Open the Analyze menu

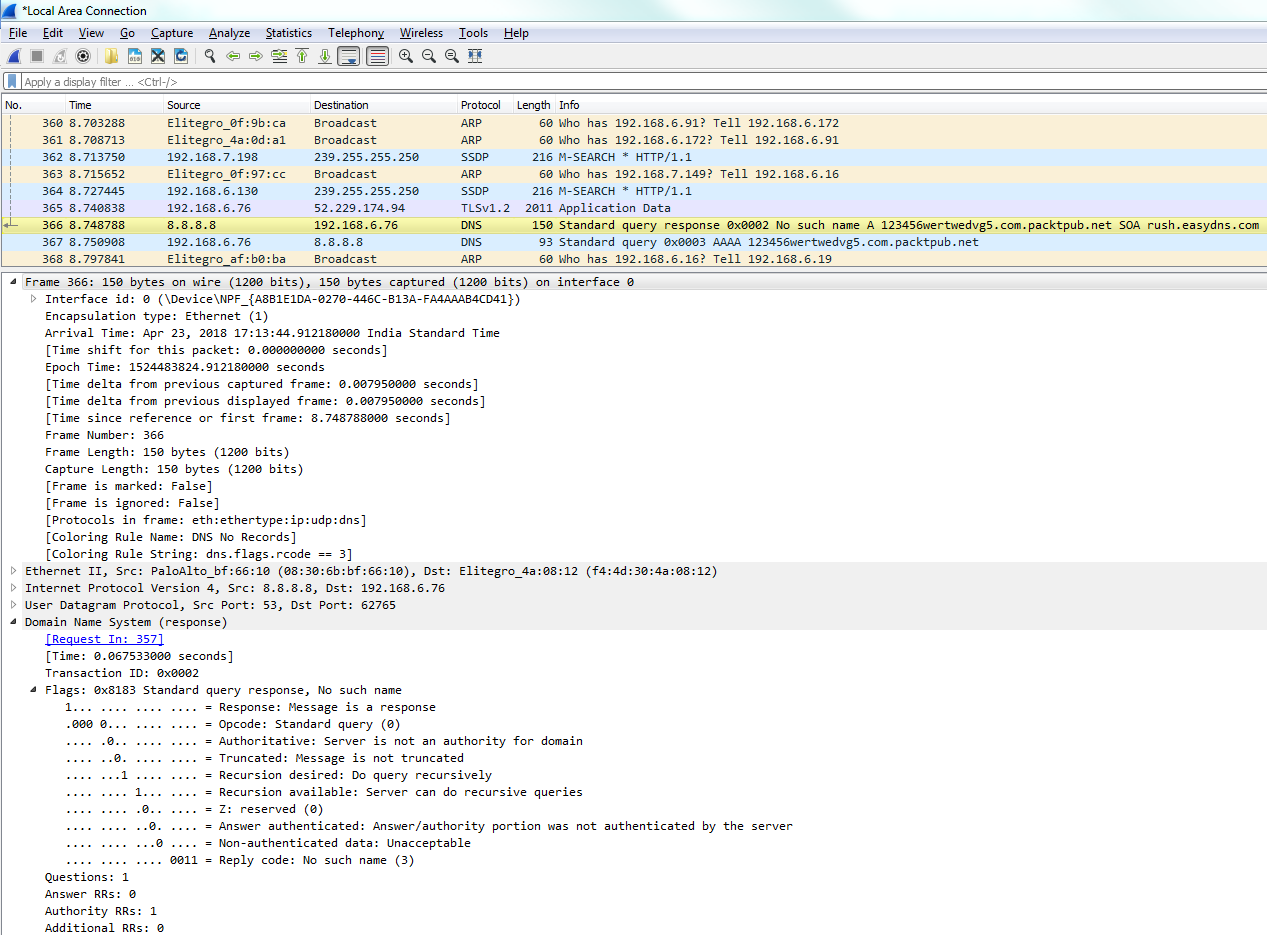click(x=229, y=33)
